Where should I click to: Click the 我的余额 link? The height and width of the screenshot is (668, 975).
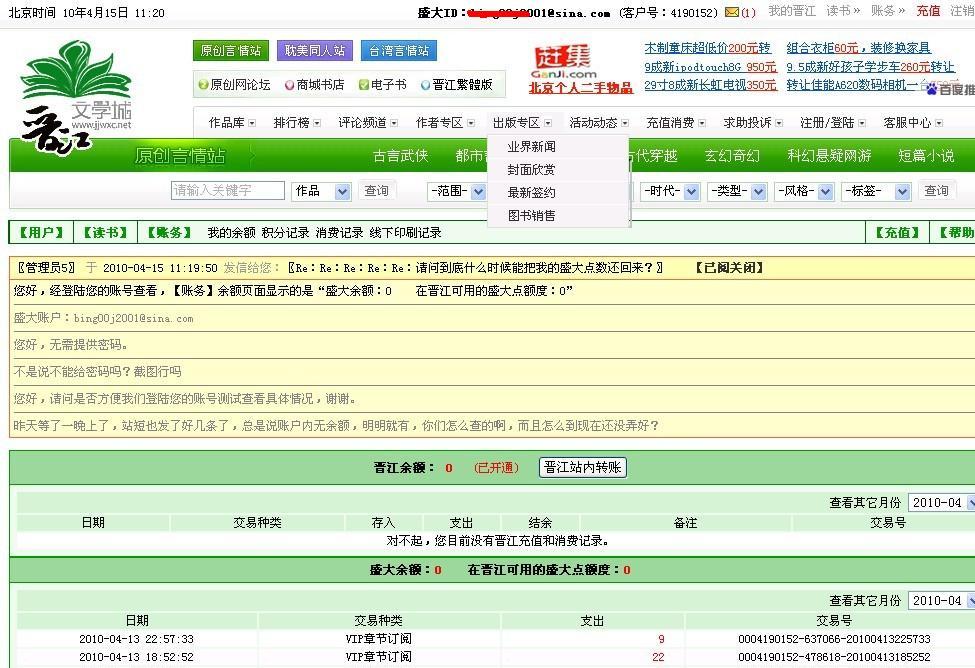point(231,233)
